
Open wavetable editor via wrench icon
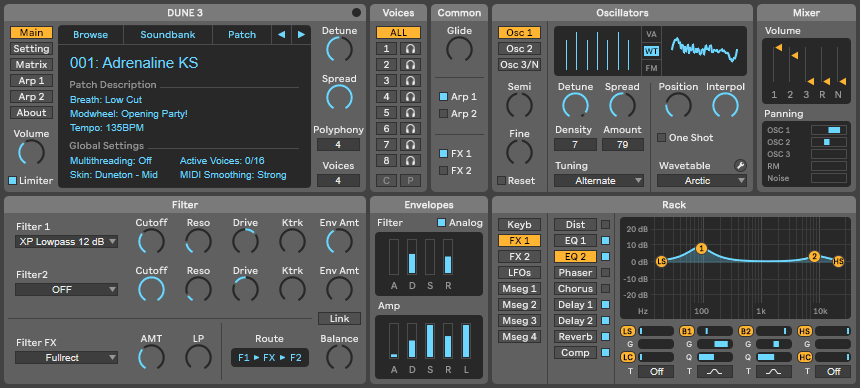pyautogui.click(x=740, y=165)
